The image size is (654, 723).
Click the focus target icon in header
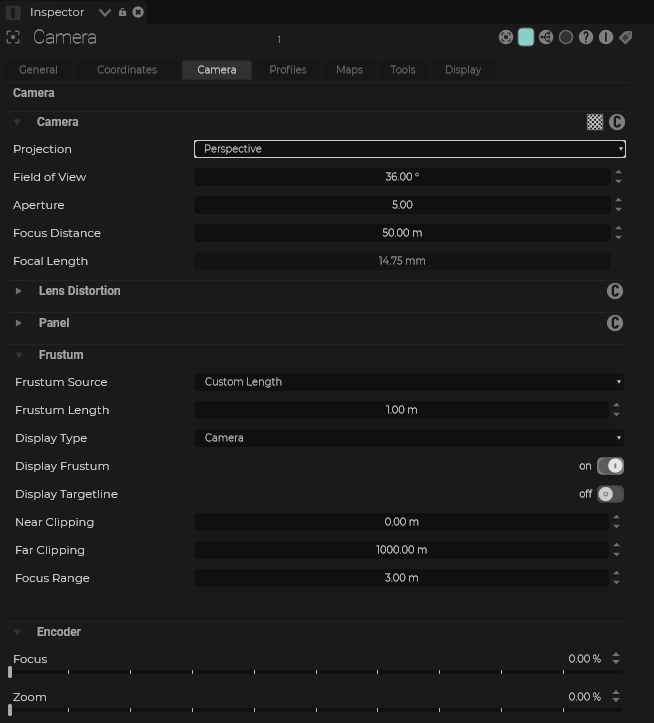506,38
